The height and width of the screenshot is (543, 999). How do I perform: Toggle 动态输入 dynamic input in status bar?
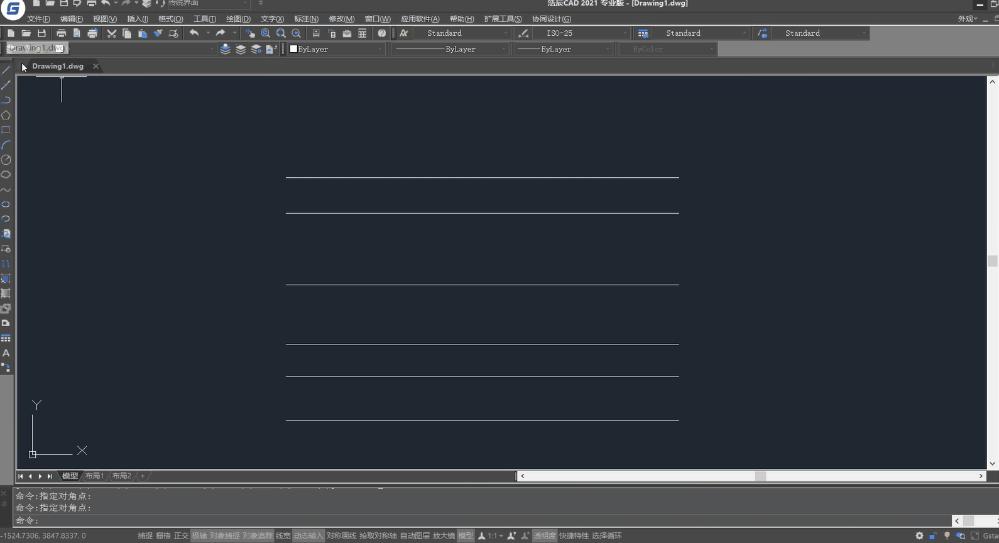[308, 536]
